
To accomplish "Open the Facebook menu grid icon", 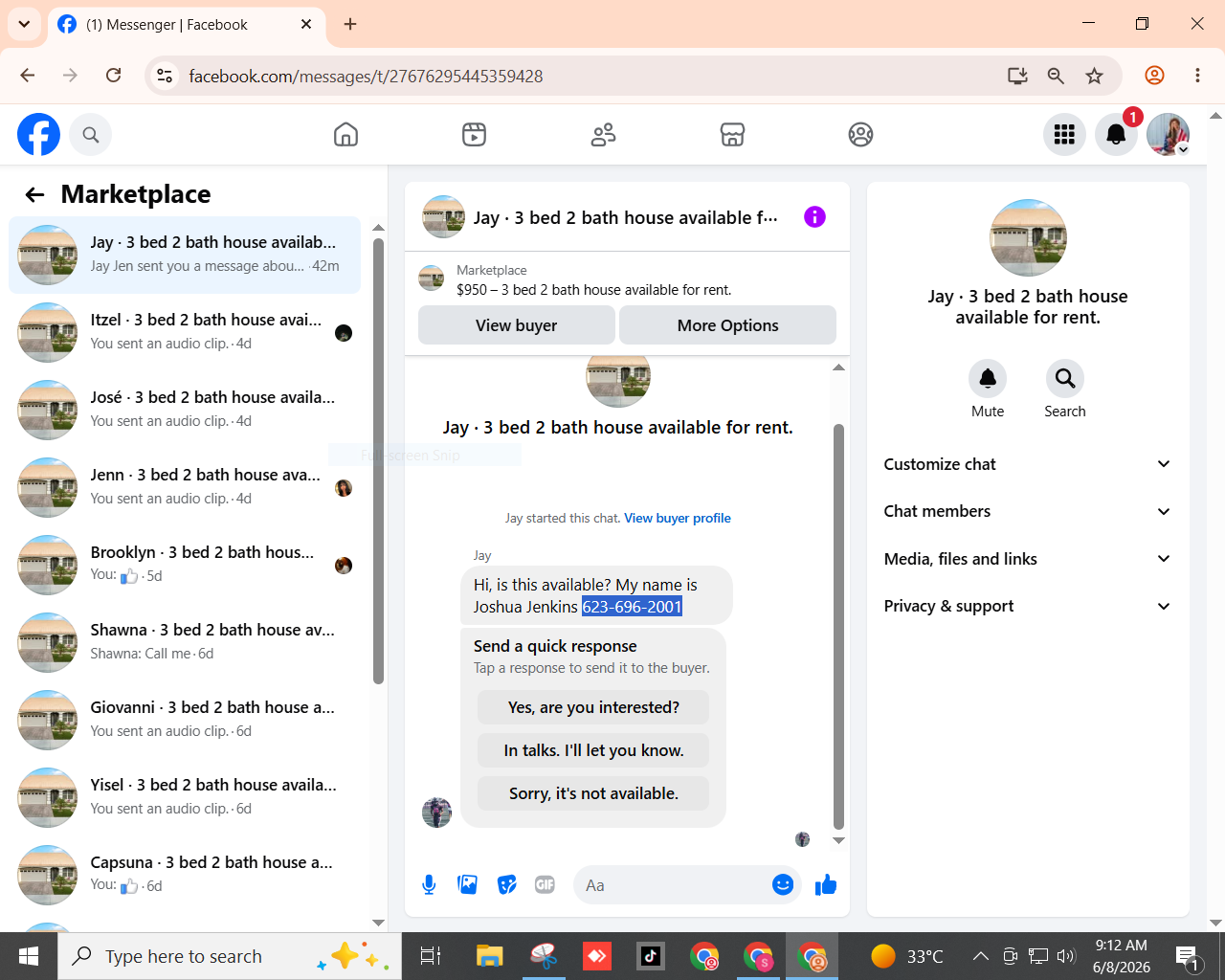I will [1064, 135].
